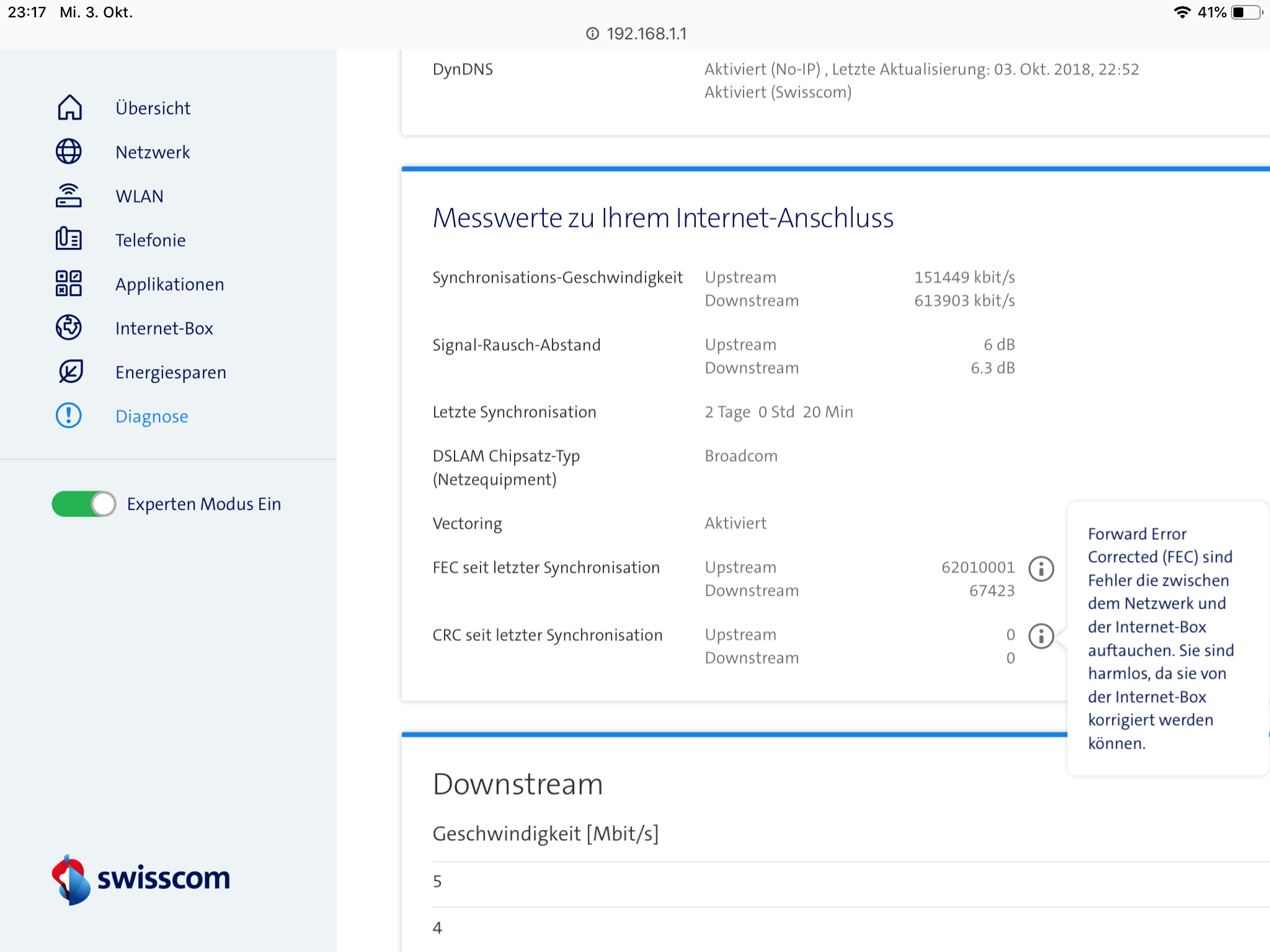Click the Netzwerk globe icon
Screen dimensions: 1270x952
[x=69, y=152]
